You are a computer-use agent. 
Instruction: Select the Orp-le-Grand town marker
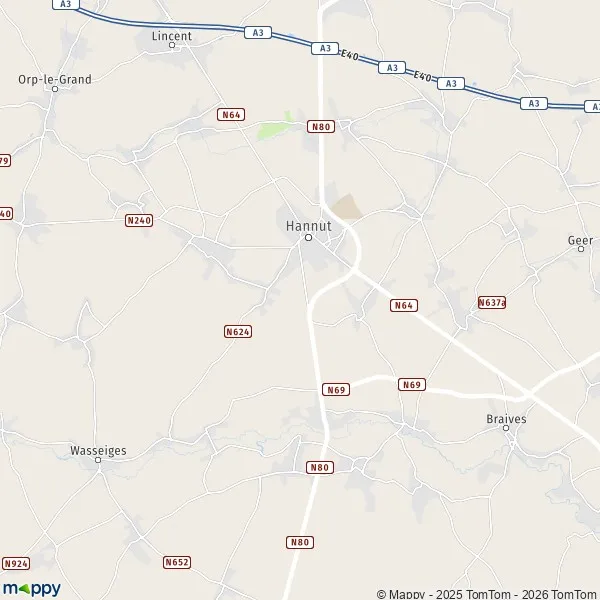tap(55, 89)
